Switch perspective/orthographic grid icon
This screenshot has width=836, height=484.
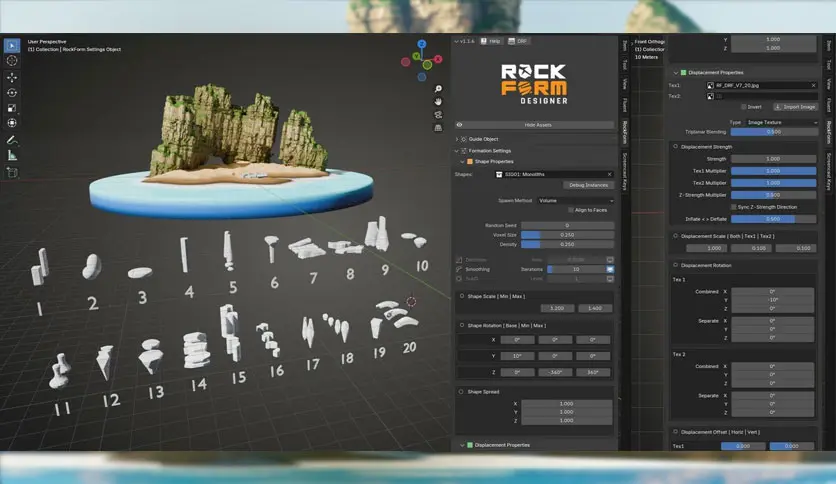pyautogui.click(x=438, y=128)
